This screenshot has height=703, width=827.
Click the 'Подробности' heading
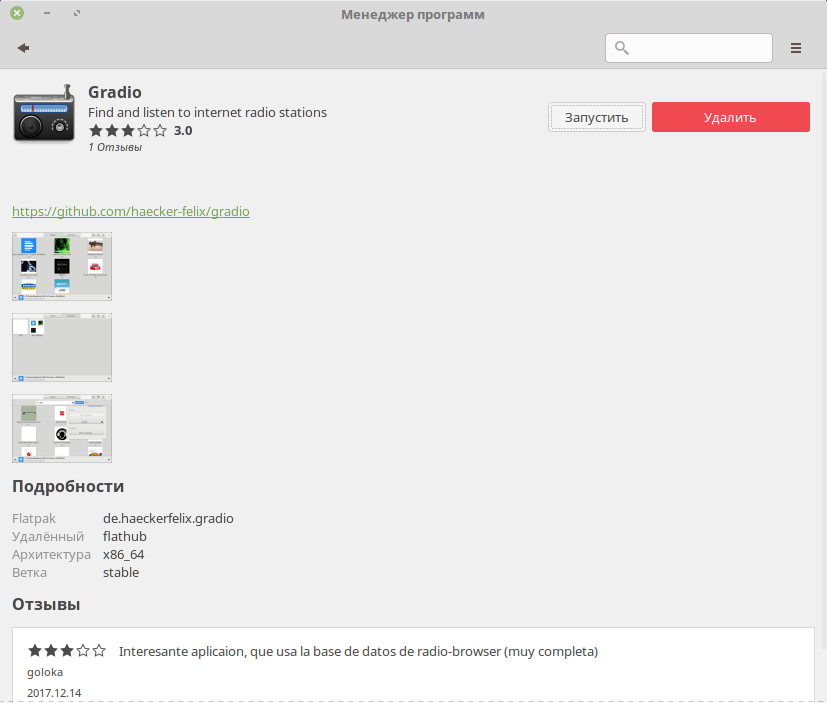pyautogui.click(x=68, y=486)
